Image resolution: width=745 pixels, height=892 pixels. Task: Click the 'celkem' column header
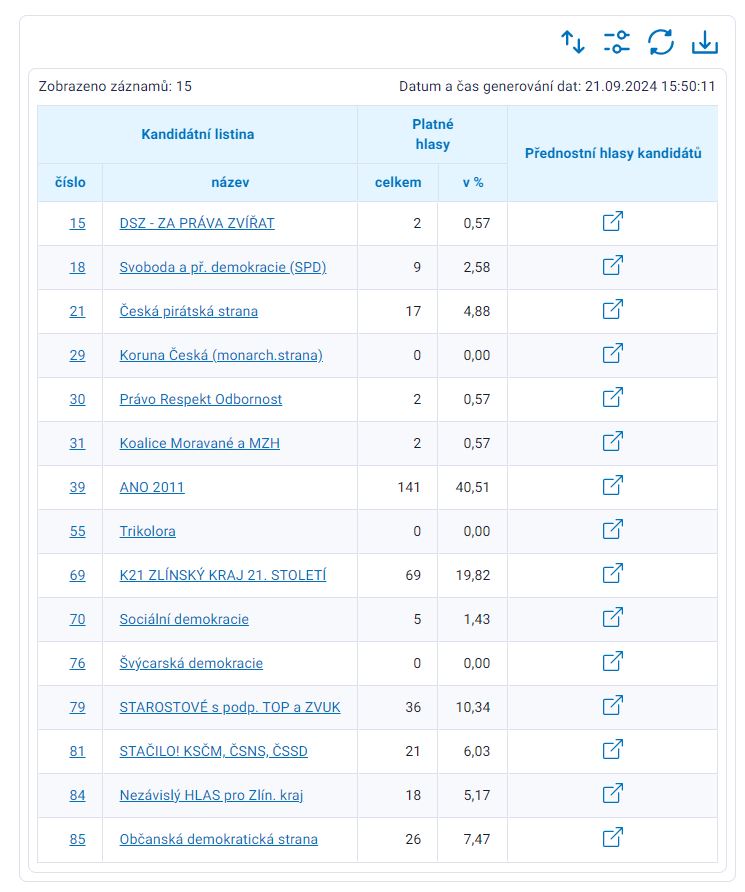398,183
